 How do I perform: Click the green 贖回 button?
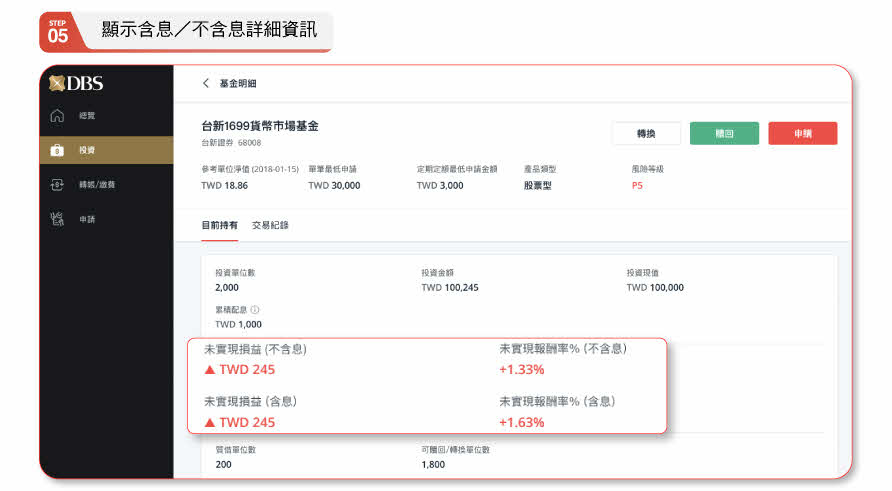pyautogui.click(x=724, y=133)
